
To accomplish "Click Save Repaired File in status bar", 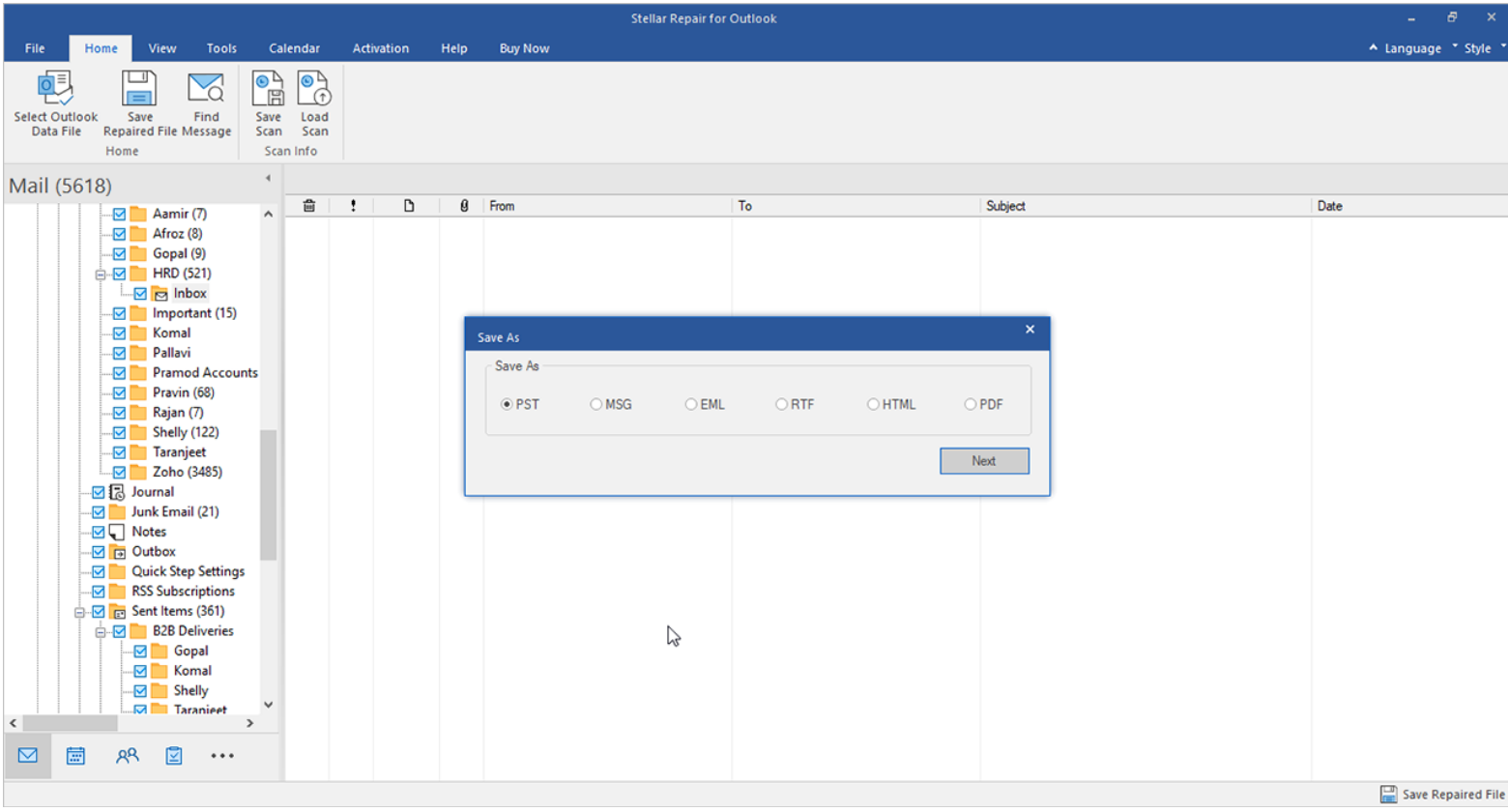I will tap(1442, 795).
